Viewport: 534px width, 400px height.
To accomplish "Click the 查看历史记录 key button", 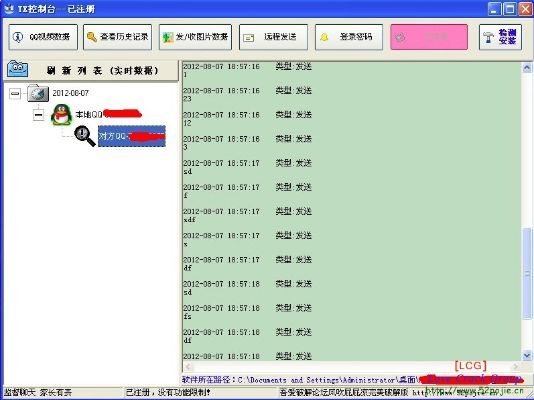I will (117, 37).
